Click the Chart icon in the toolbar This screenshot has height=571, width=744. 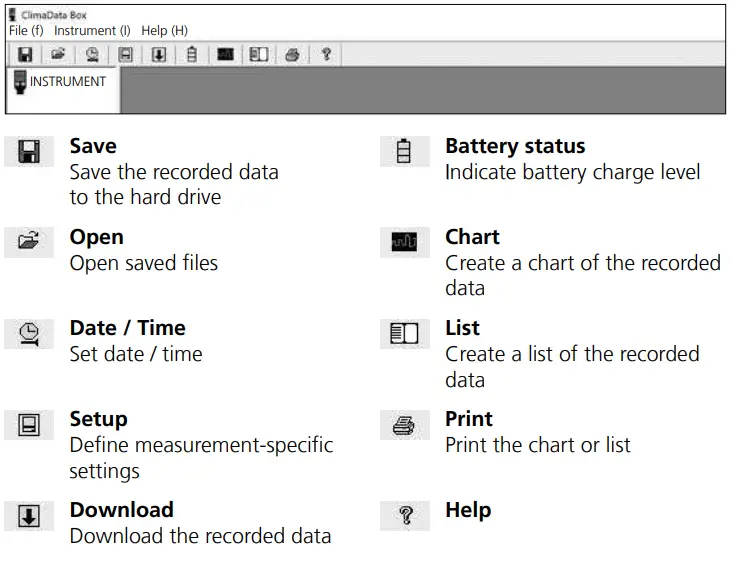[x=225, y=55]
